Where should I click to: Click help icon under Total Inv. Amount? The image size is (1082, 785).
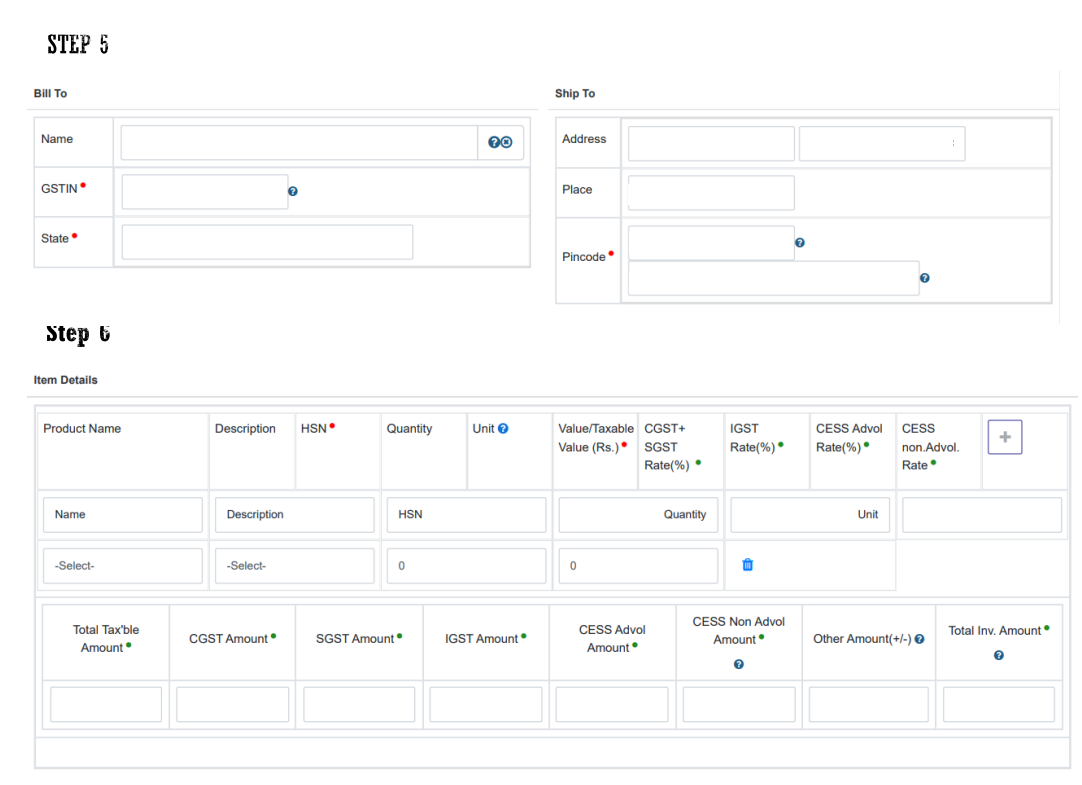coord(998,656)
